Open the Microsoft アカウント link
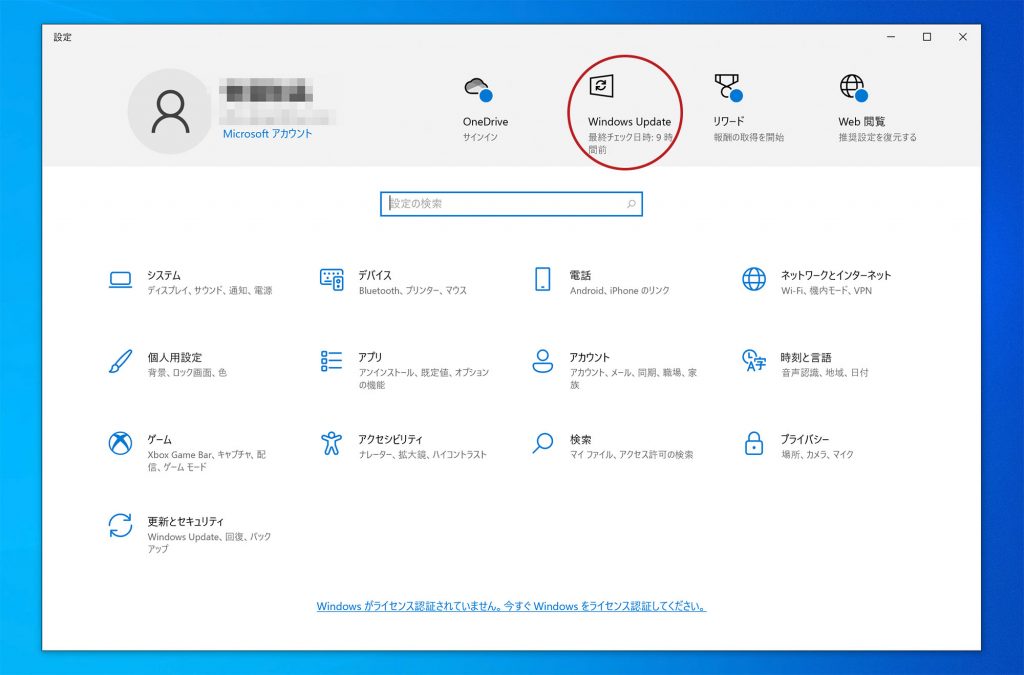 (267, 134)
